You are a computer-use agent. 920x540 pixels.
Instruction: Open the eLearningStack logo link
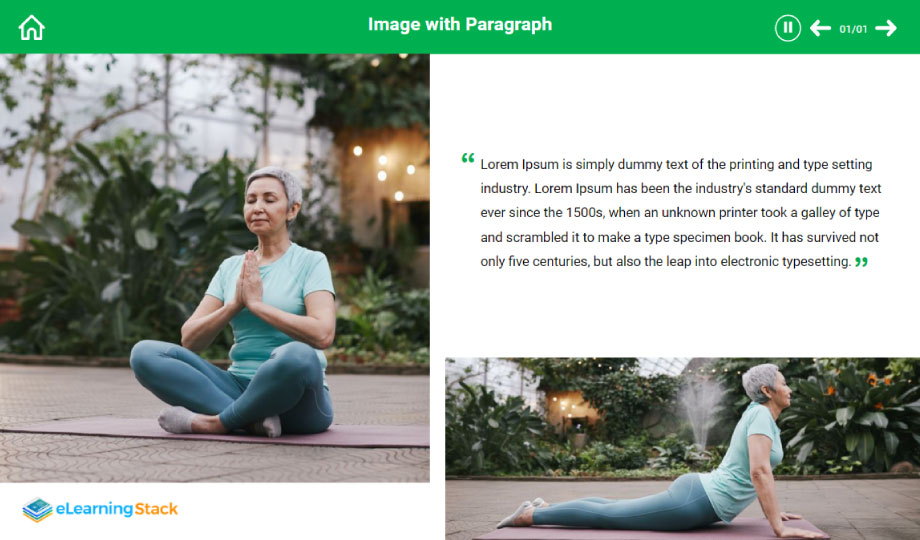click(100, 509)
